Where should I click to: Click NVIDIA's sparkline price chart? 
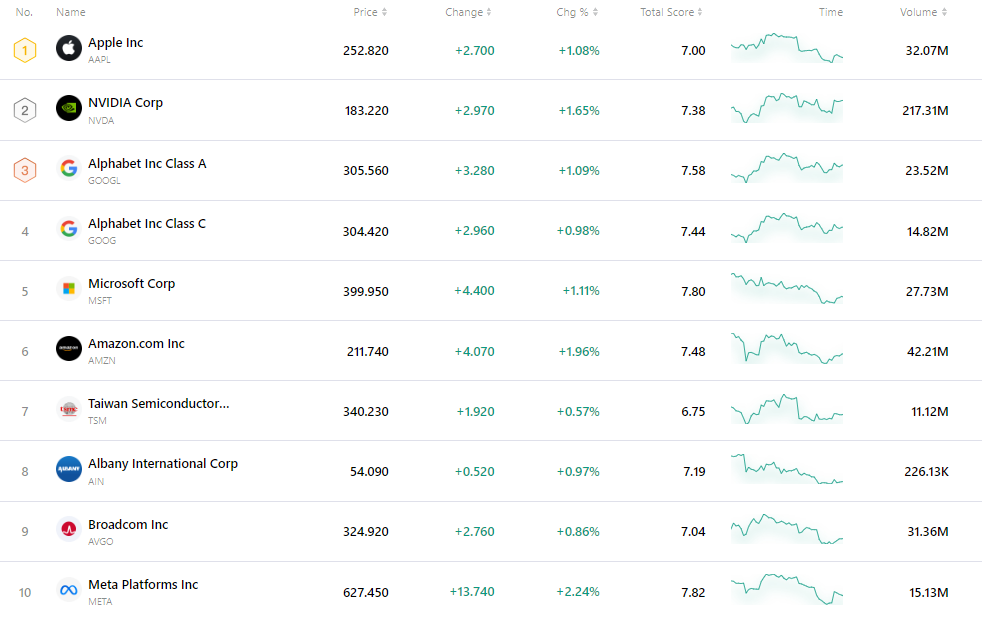pos(786,108)
